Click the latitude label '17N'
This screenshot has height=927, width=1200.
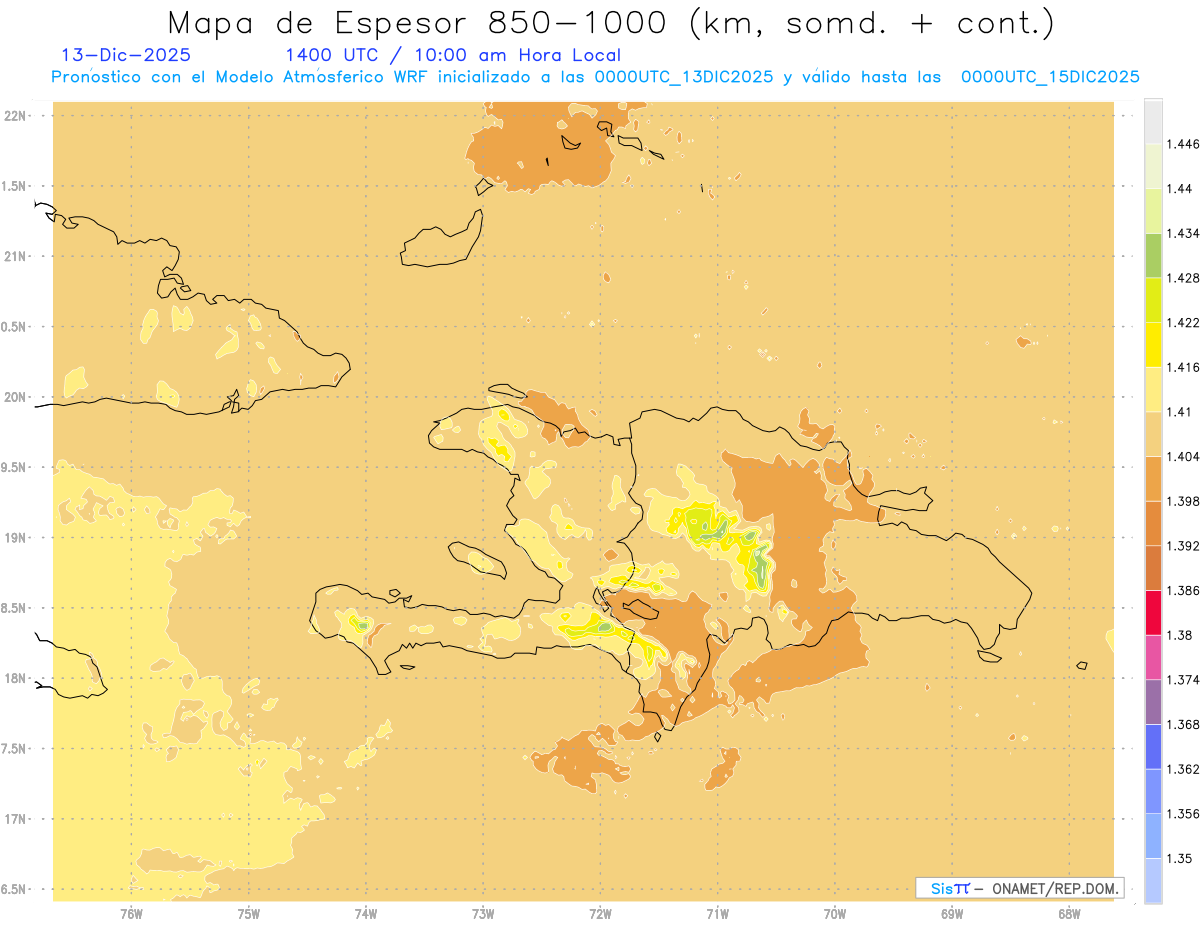[15, 819]
